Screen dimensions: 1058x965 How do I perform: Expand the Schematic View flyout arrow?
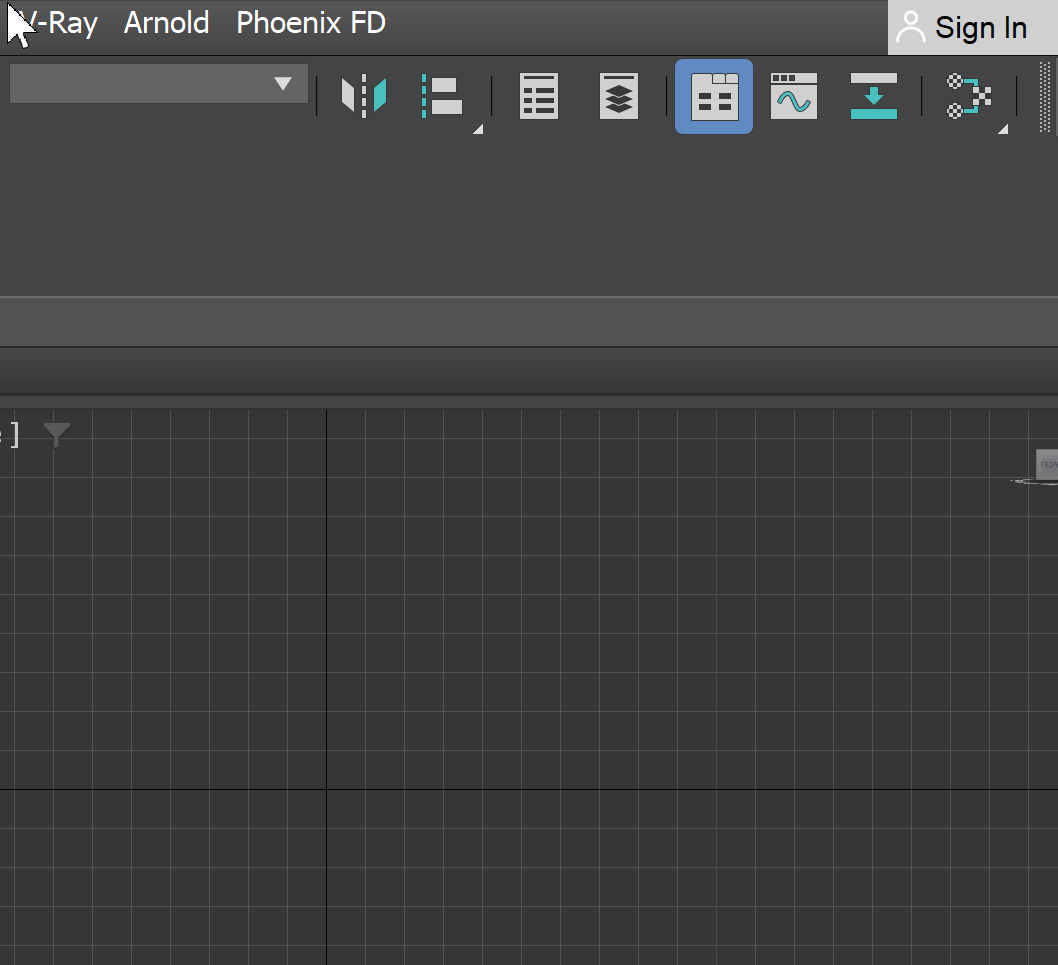tap(1003, 129)
